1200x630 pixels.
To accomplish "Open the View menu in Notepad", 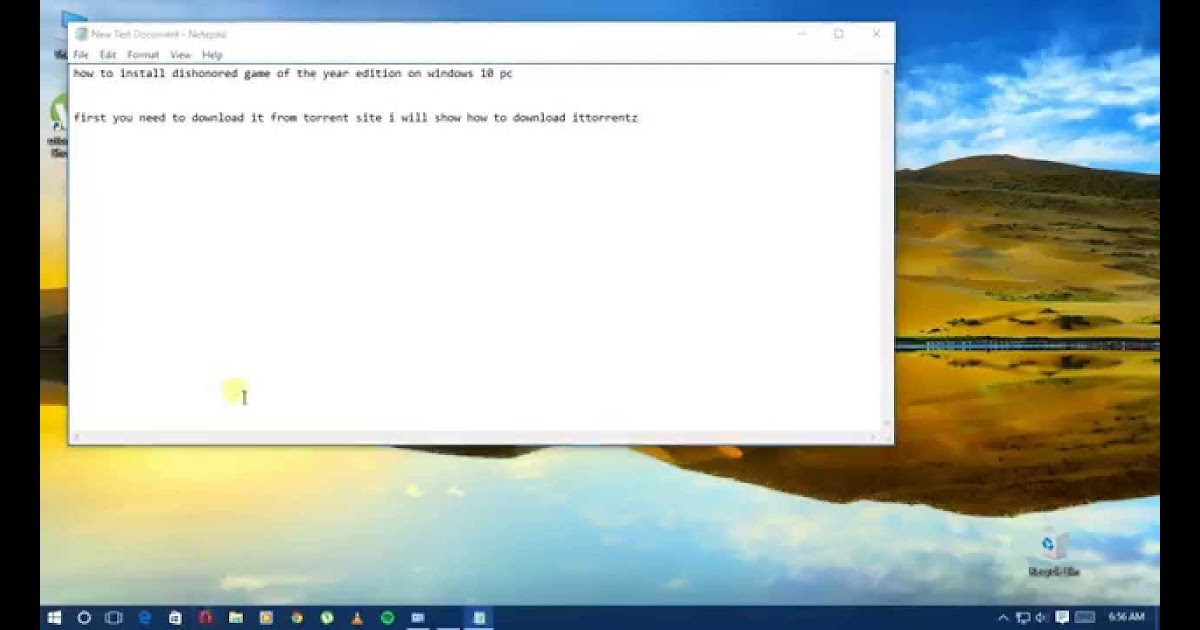I will [180, 55].
